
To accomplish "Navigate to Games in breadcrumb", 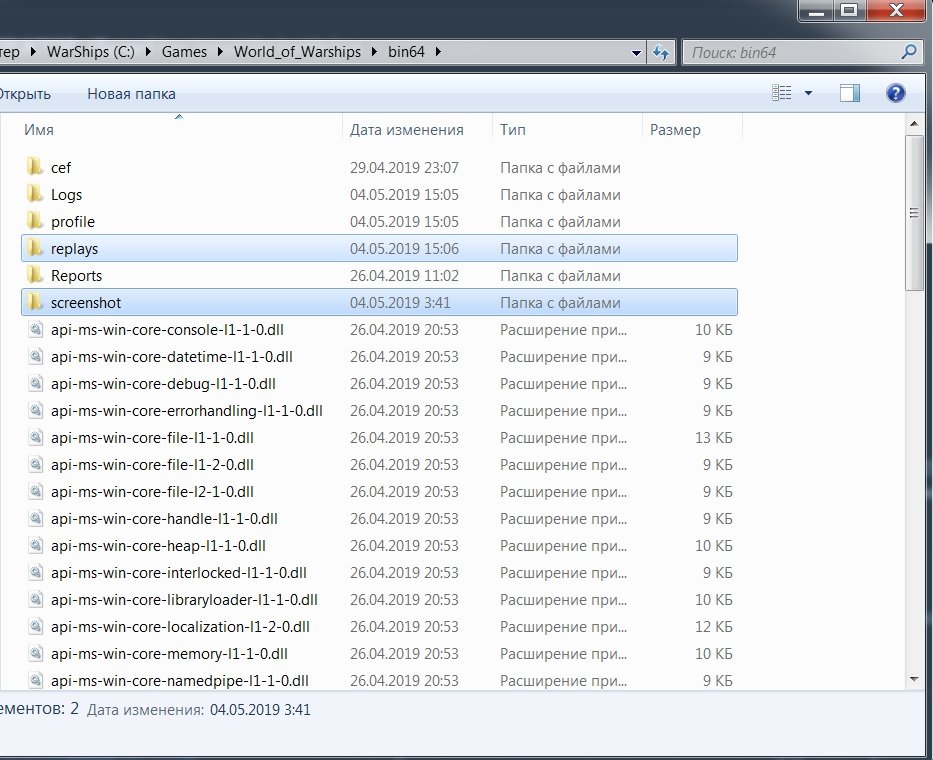I will pos(184,52).
